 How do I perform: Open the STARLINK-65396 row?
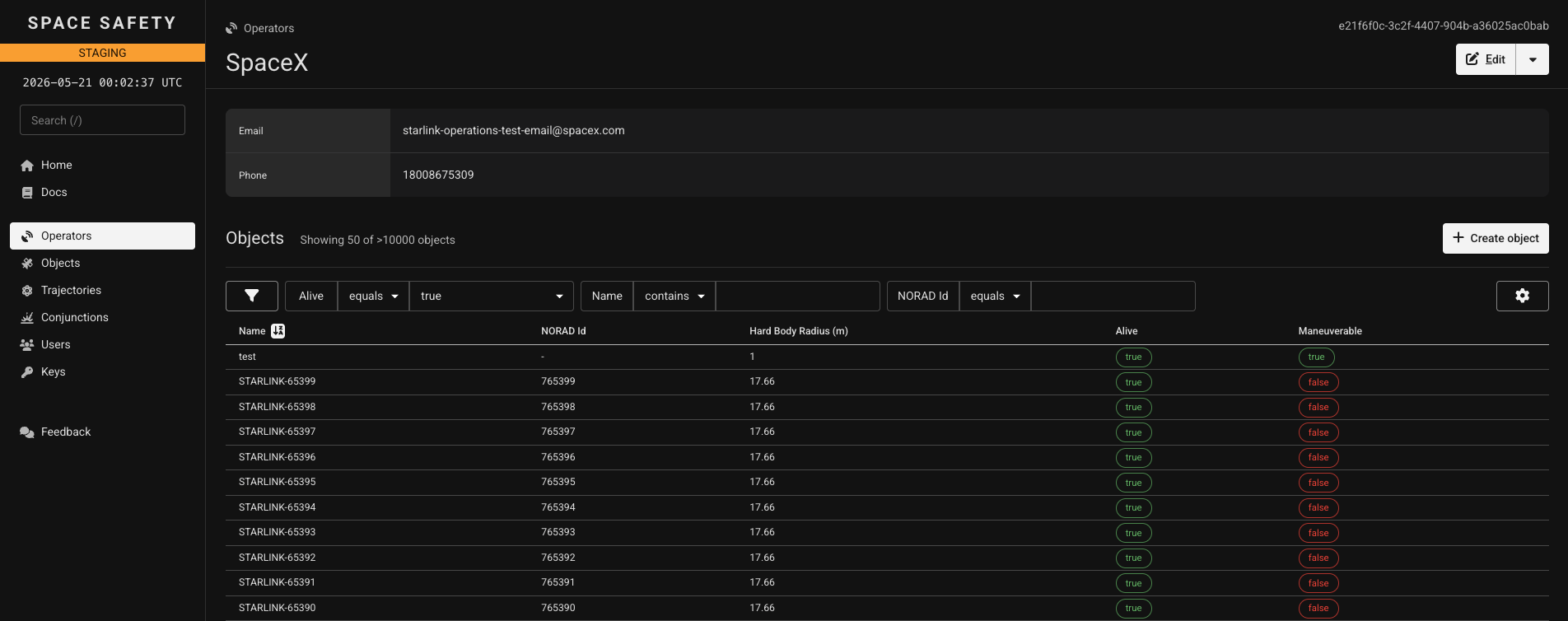(x=887, y=457)
